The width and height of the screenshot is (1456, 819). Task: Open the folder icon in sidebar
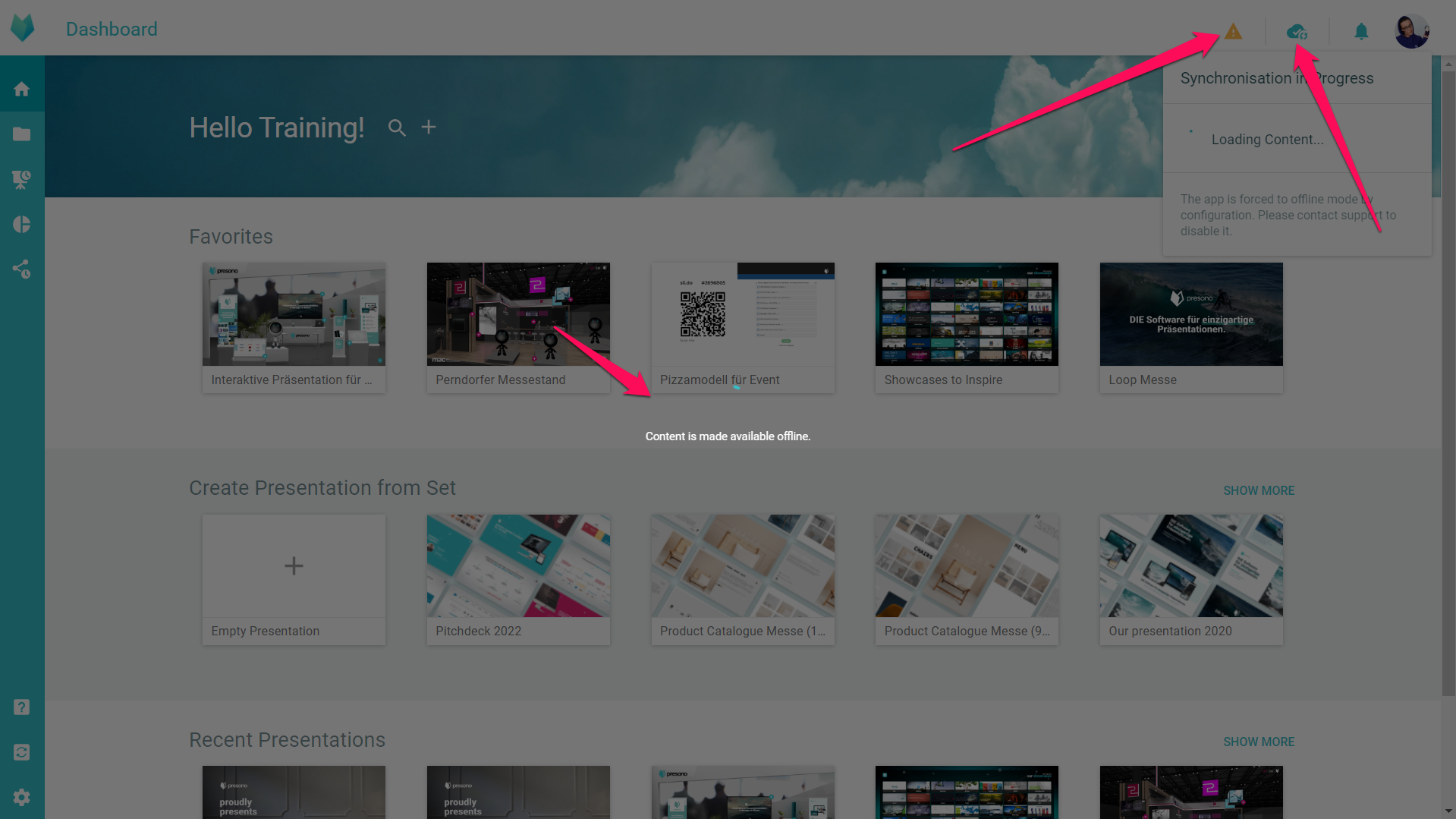22,134
